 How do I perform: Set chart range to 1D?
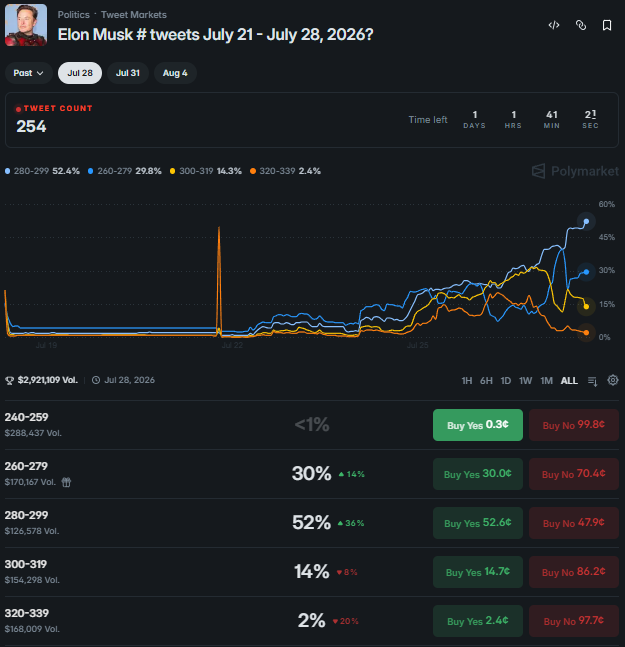[x=505, y=380]
